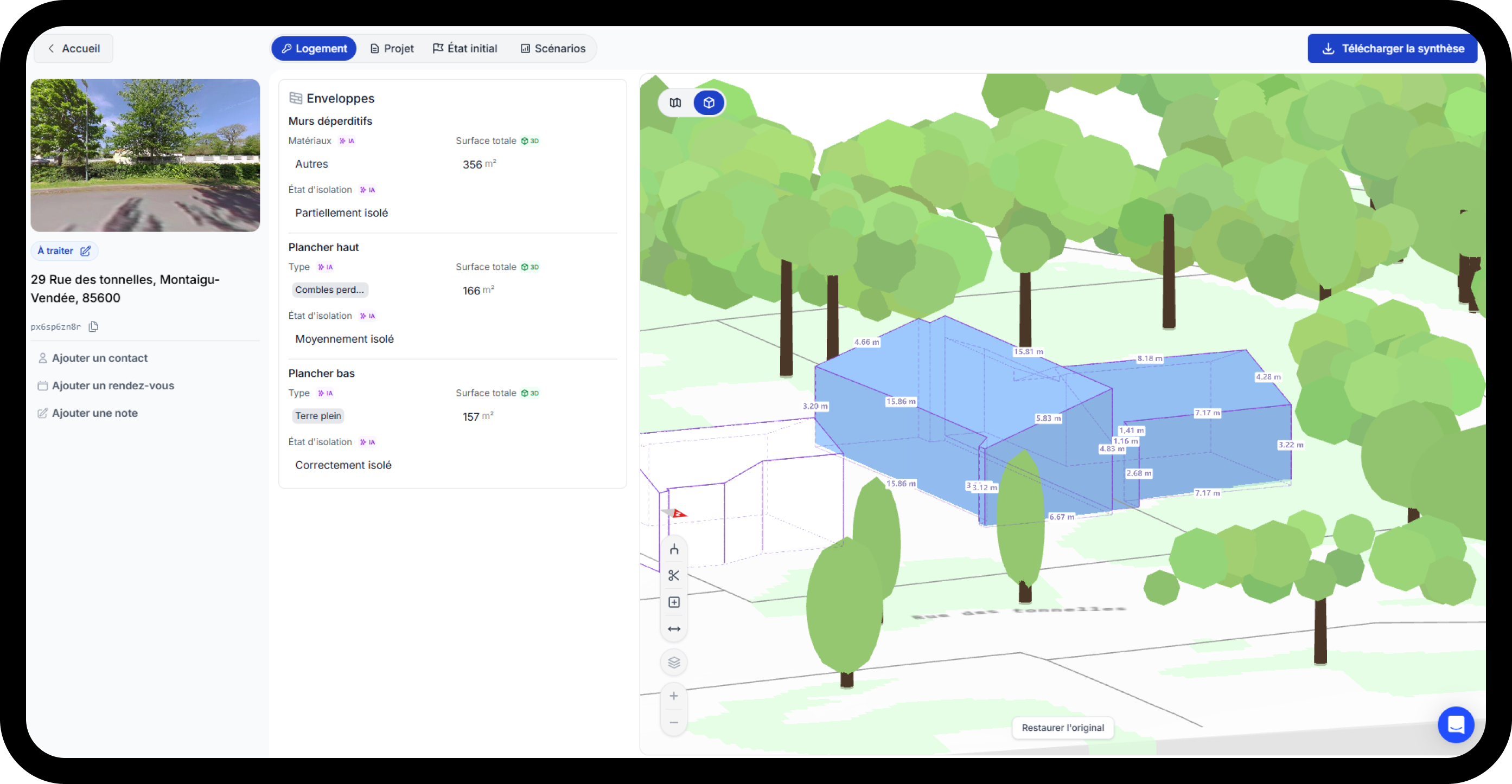Screen dimensions: 1512x784
Task: Click Télécharger la synthèse
Action: pos(1392,49)
